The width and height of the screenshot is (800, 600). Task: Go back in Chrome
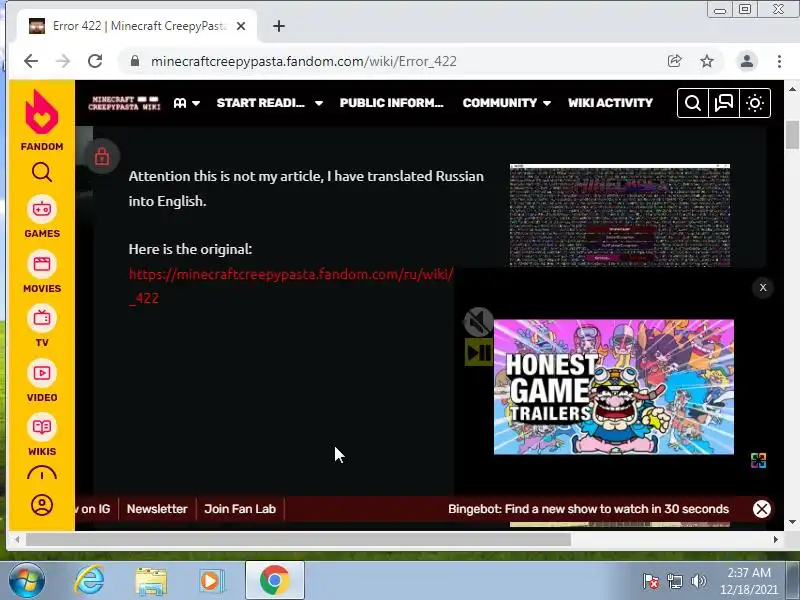31,61
